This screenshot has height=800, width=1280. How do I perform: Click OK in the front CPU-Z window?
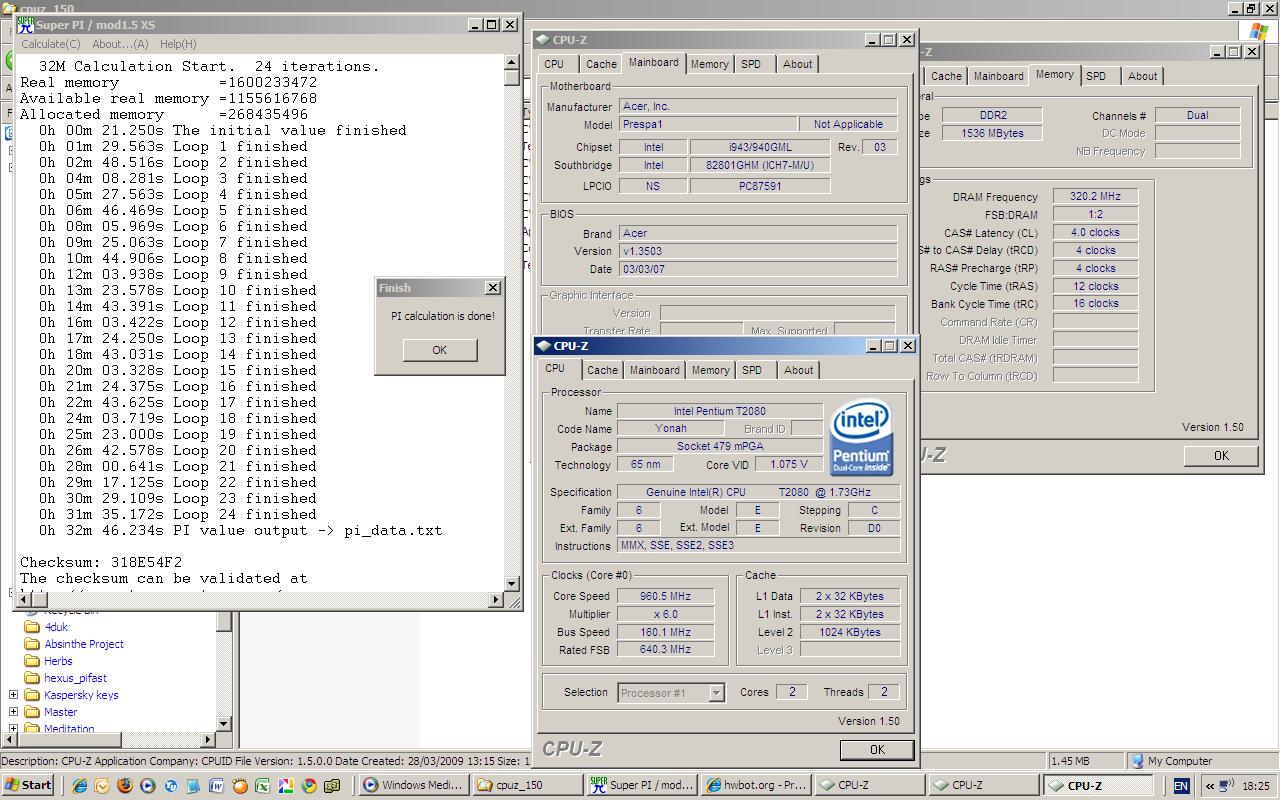(876, 749)
